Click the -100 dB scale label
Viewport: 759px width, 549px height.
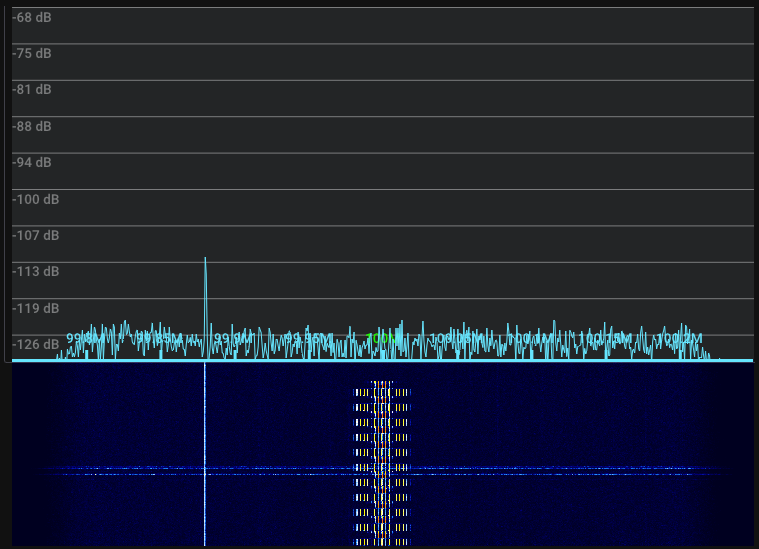click(x=36, y=199)
